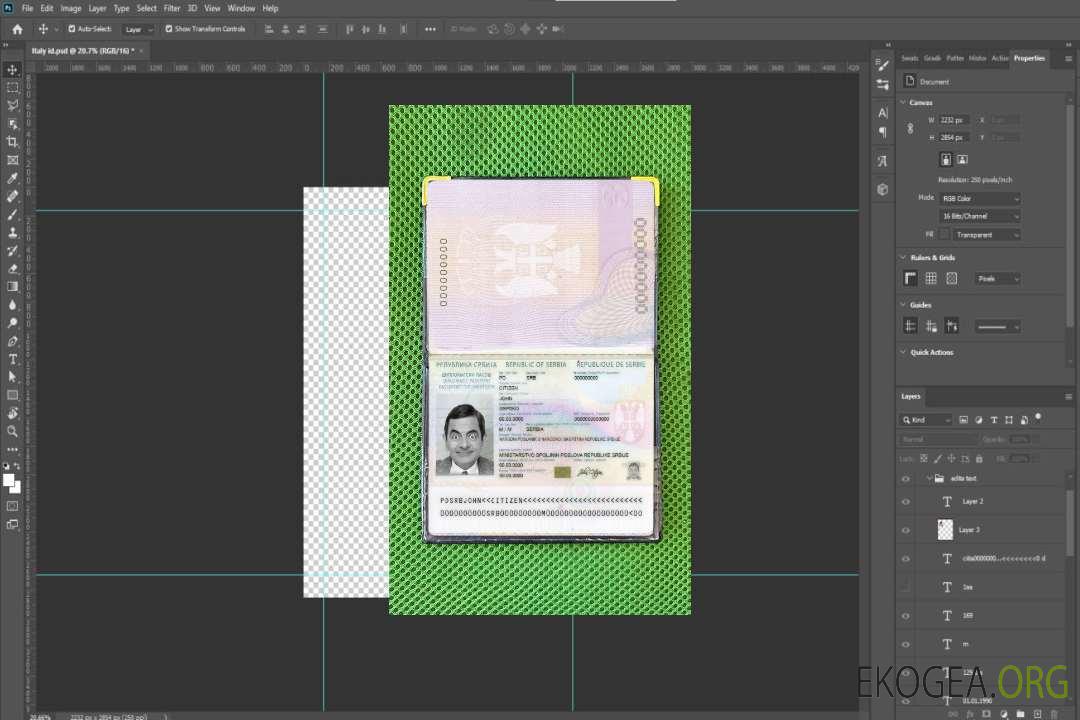1080x720 pixels.
Task: Open the layer filter Kind dropdown
Action: (926, 420)
